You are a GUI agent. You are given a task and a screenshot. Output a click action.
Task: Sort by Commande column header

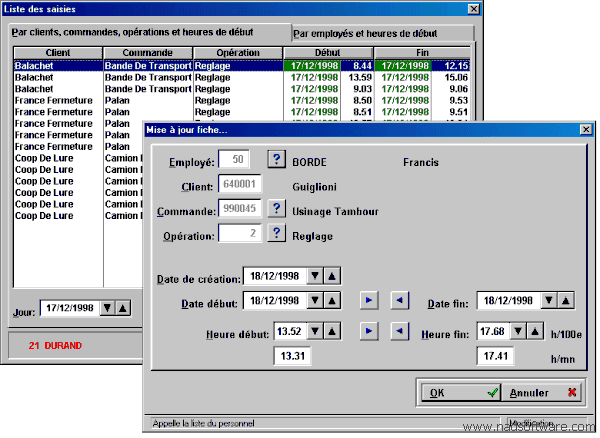pyautogui.click(x=148, y=53)
